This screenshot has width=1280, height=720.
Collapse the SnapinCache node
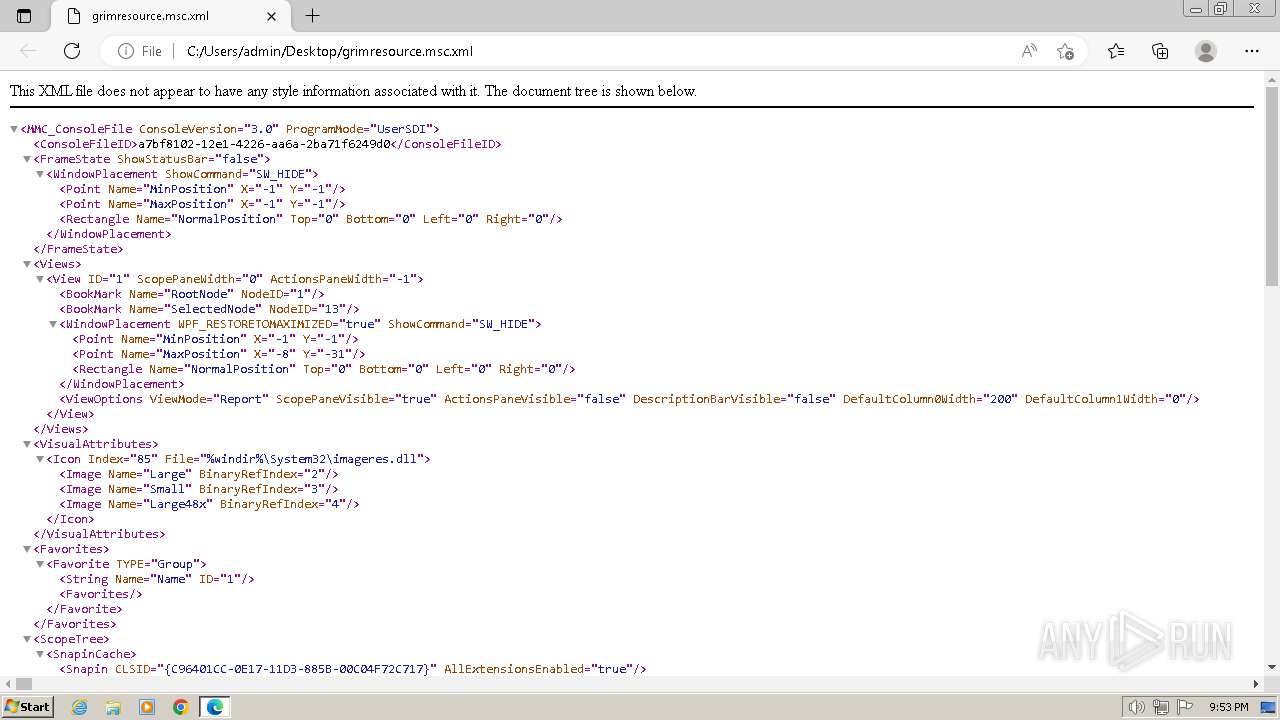40,654
